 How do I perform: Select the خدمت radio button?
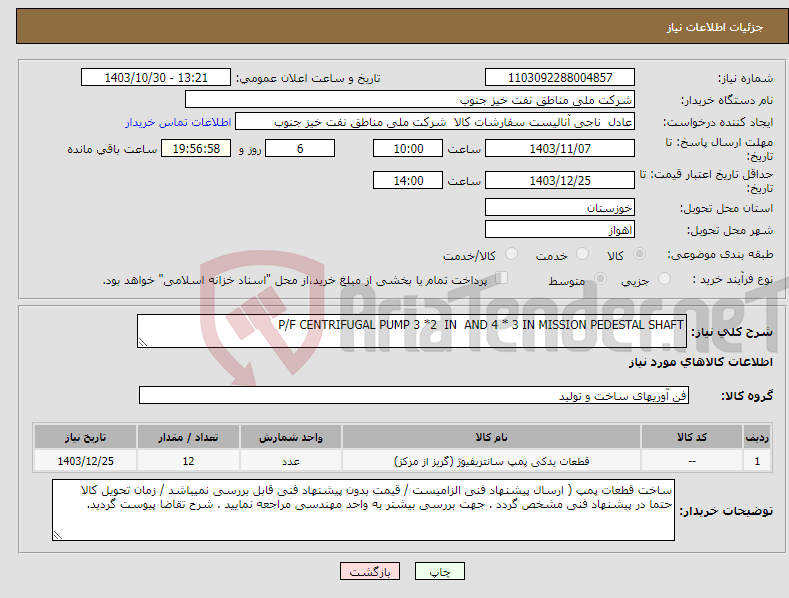coord(582,254)
